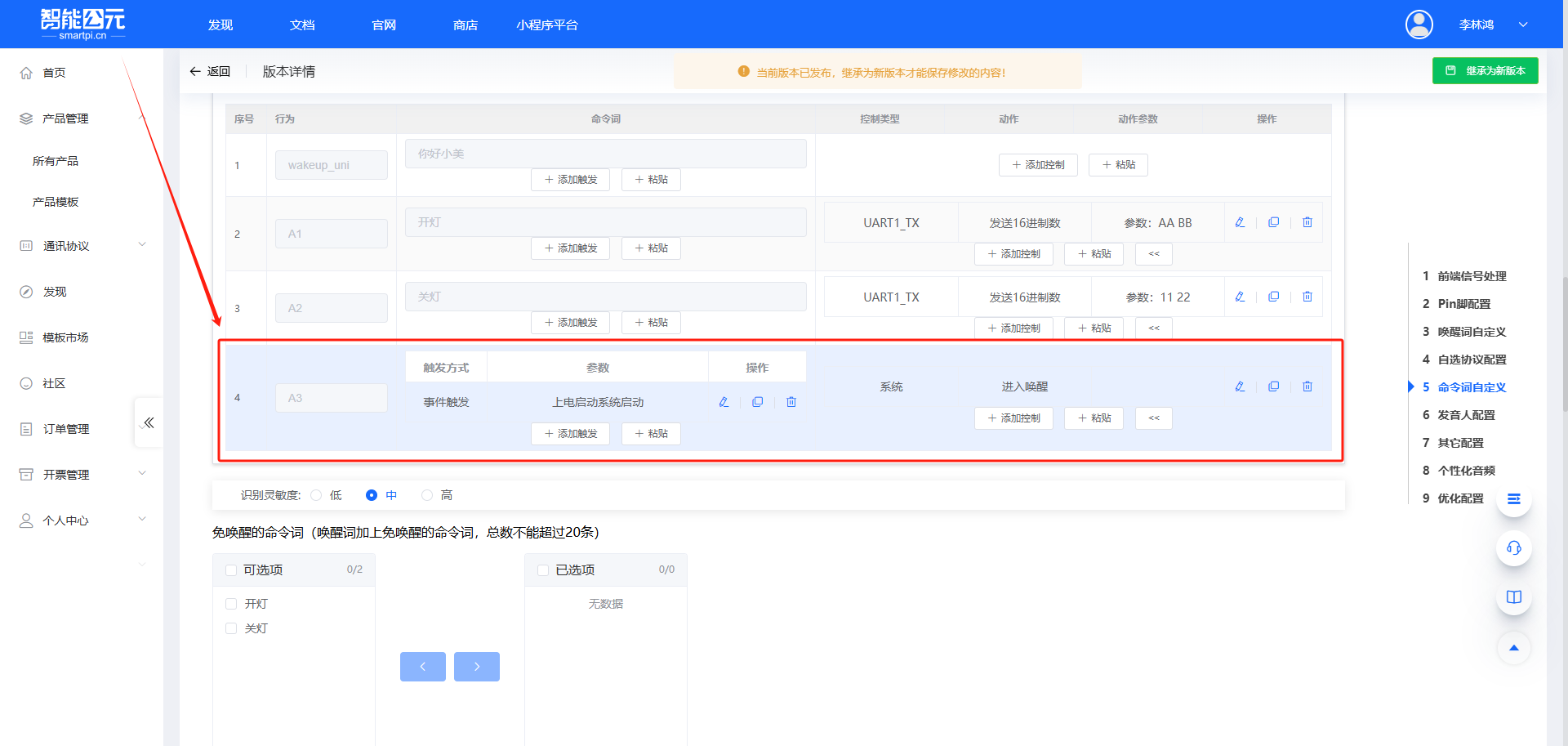Check the 关灯 option in 可选项 list
Viewport: 1568px width, 746px height.
tap(231, 628)
